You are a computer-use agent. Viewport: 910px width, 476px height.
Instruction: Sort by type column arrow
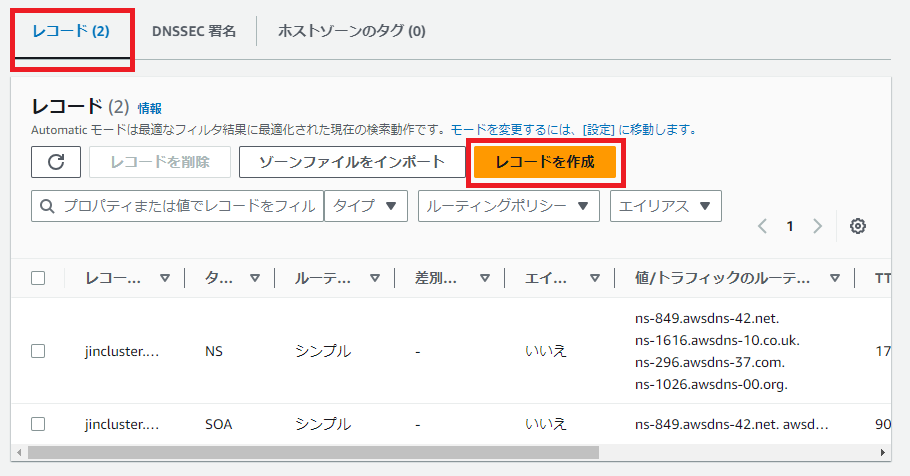(x=255, y=279)
